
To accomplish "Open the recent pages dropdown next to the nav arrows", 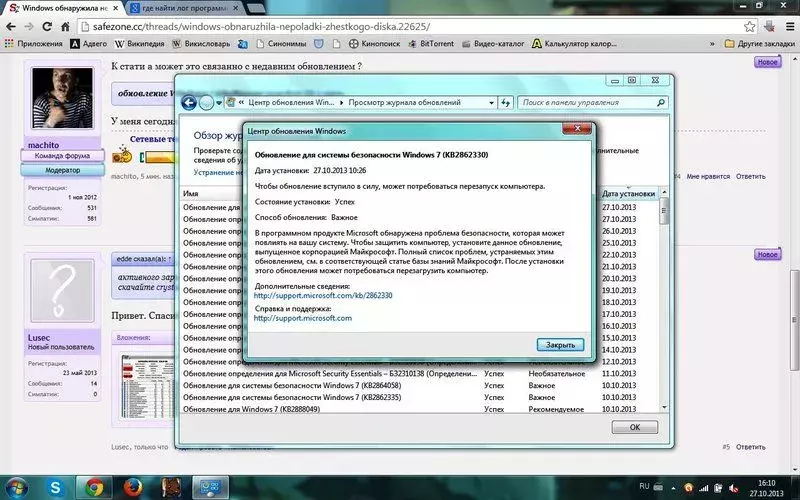I will (x=219, y=103).
